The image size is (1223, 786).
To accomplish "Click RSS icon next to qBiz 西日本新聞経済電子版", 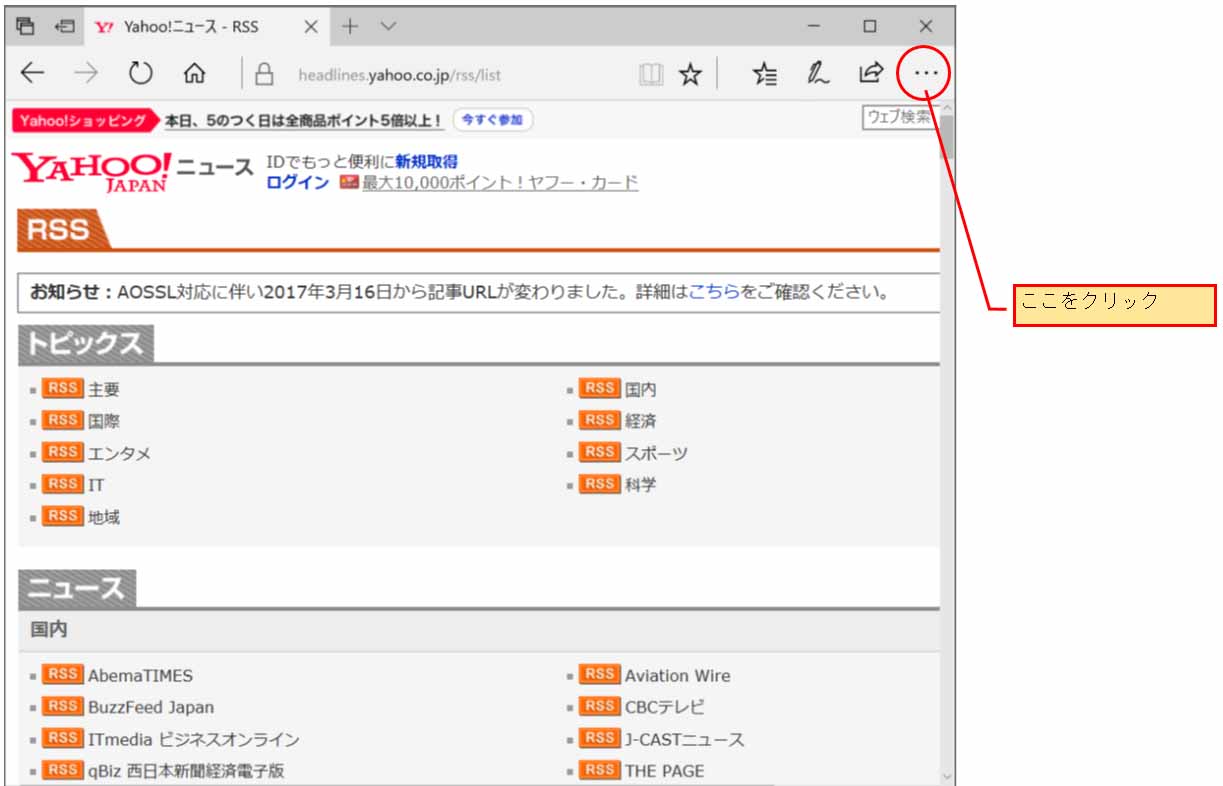I will pyautogui.click(x=63, y=770).
